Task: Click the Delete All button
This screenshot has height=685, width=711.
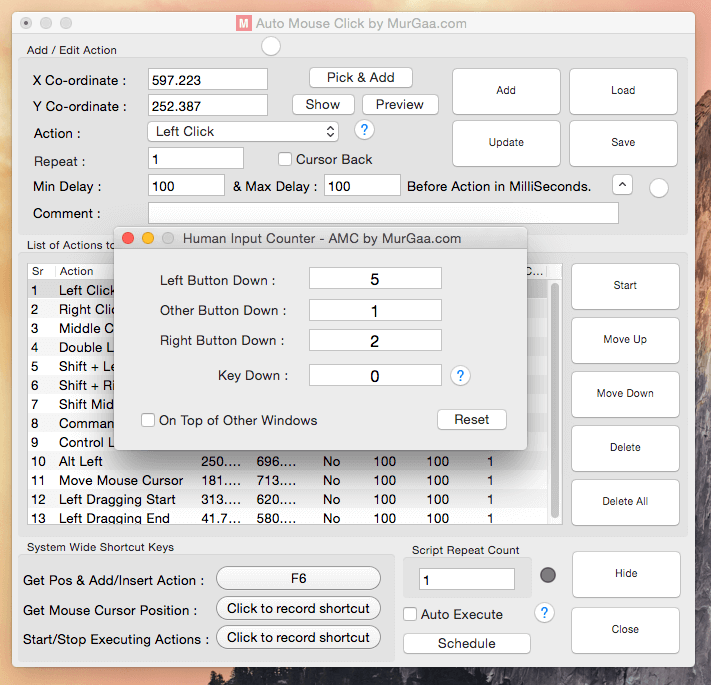Action: tap(625, 501)
